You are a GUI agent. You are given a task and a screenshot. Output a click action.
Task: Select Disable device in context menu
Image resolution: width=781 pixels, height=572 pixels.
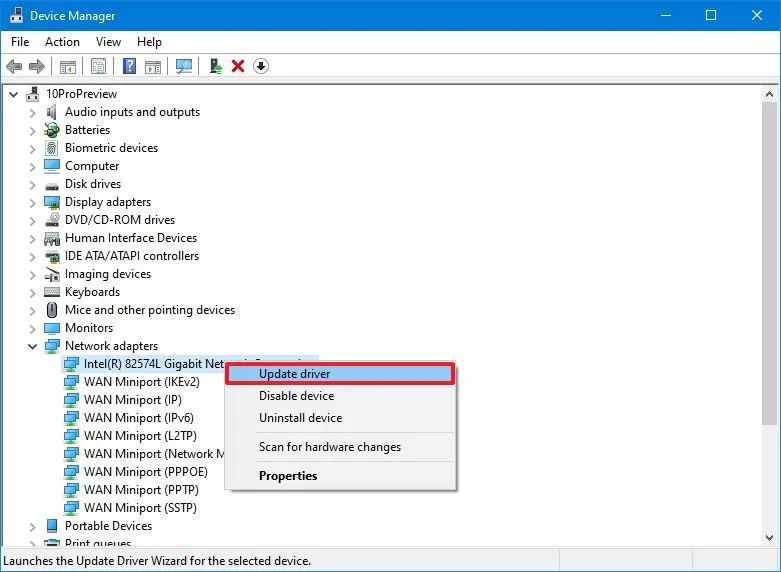(296, 396)
